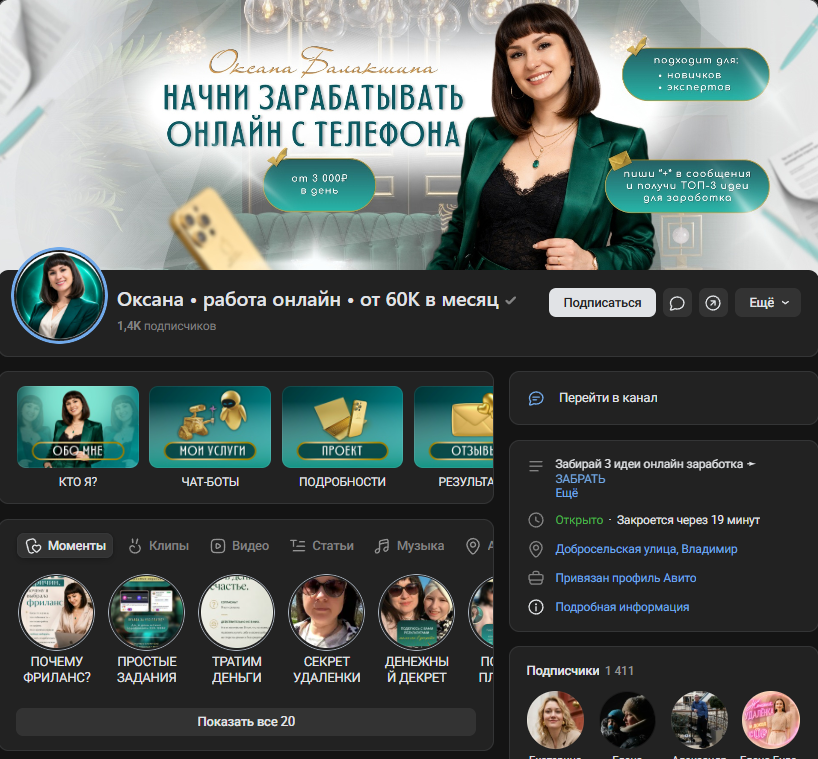Click the briefcase icon beside Авито profile
818x759 pixels.
pos(536,578)
